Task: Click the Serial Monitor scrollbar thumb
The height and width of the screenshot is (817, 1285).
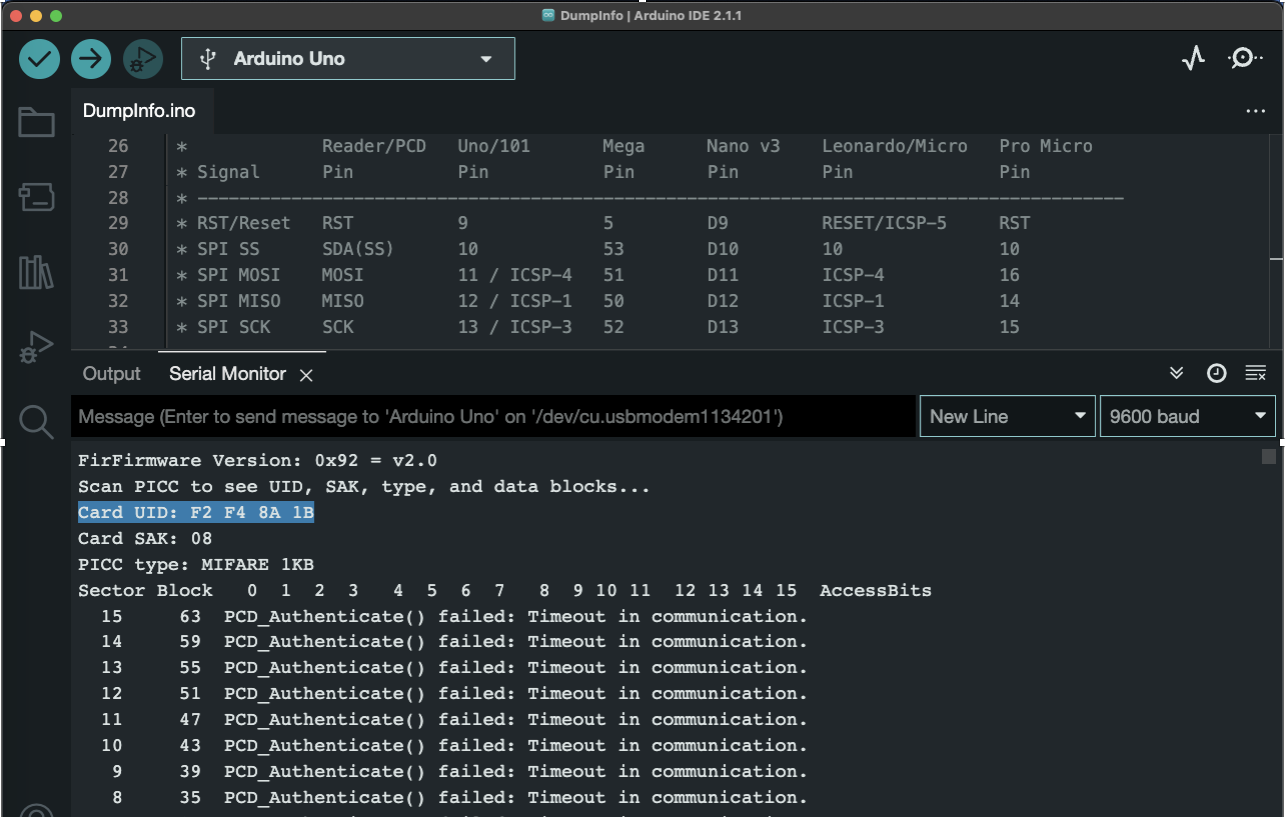Action: pyautogui.click(x=1269, y=457)
